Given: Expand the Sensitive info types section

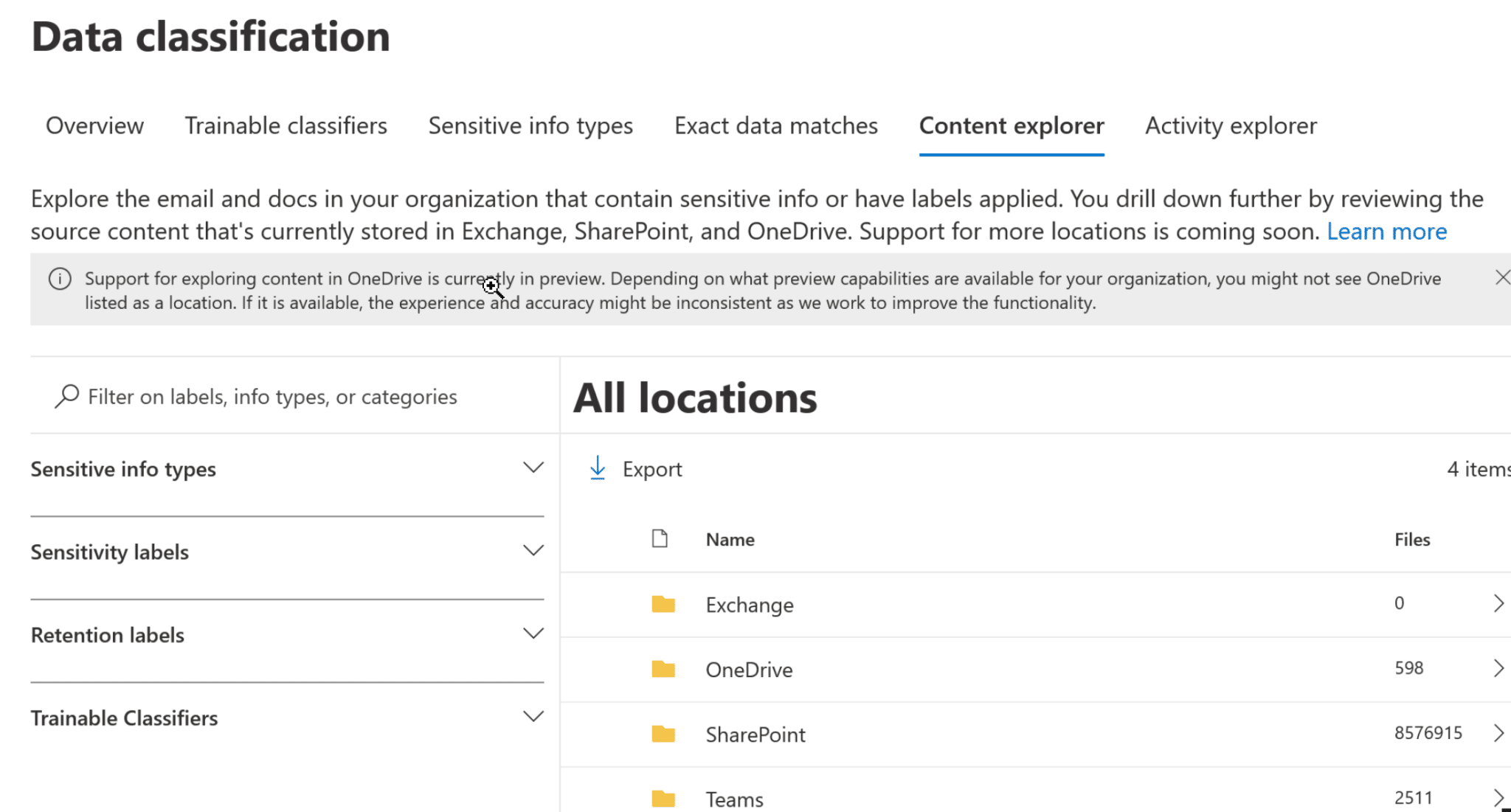Looking at the screenshot, I should click(533, 467).
